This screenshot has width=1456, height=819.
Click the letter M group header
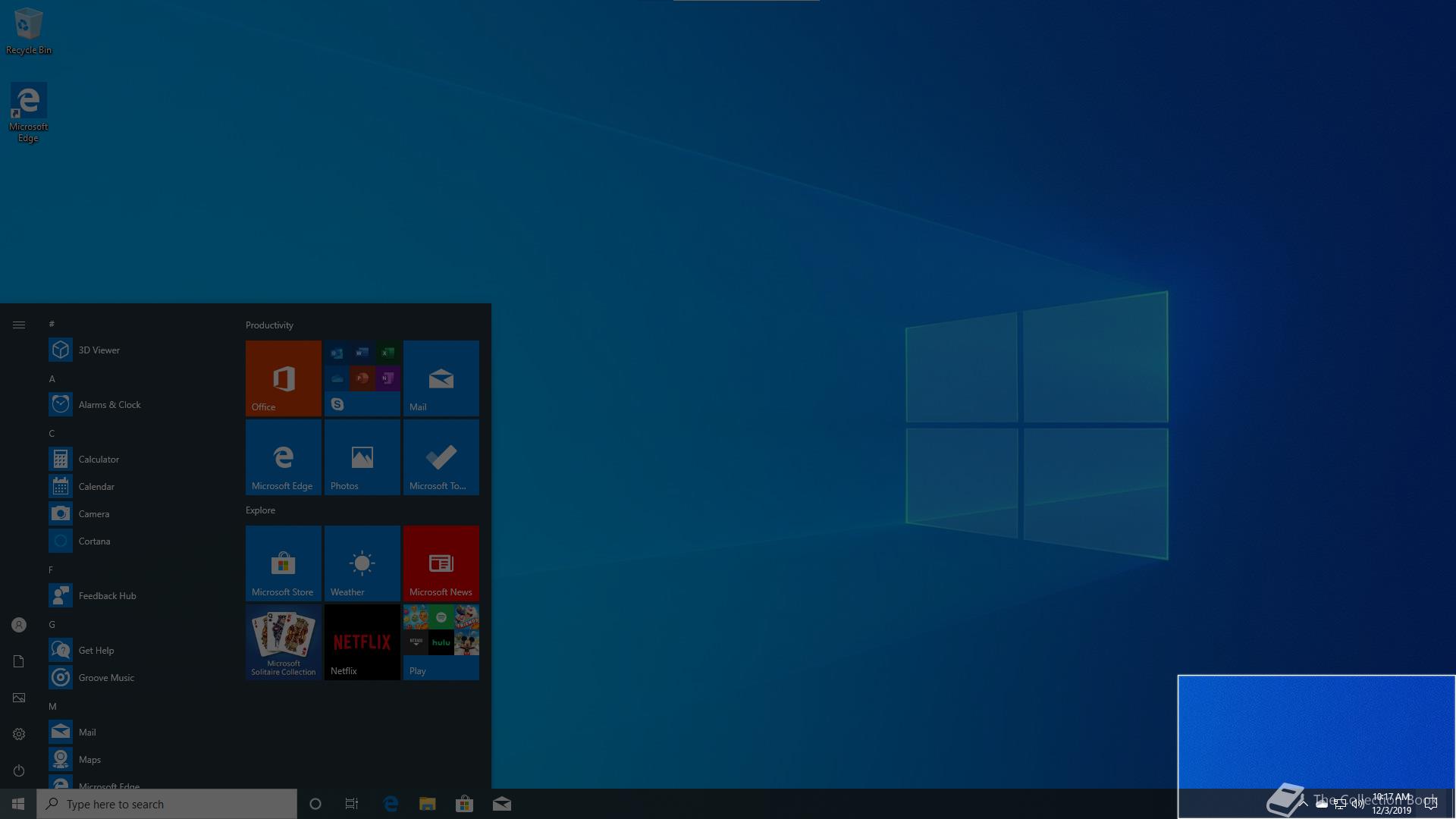click(52, 706)
